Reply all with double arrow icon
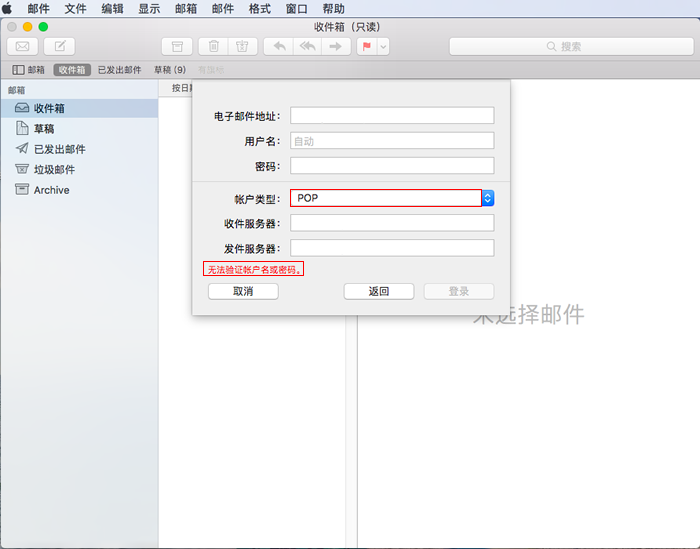Image resolution: width=700 pixels, height=549 pixels. pos(307,46)
